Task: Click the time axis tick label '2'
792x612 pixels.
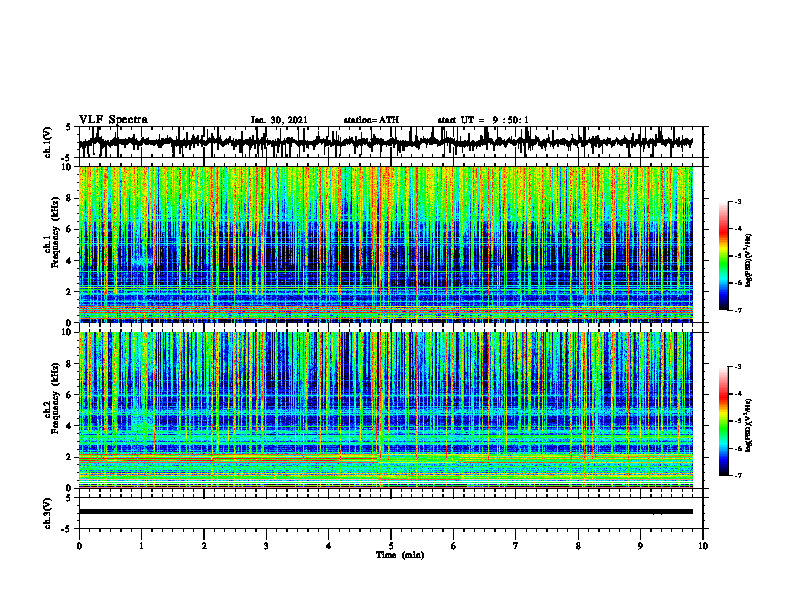Action: [204, 546]
